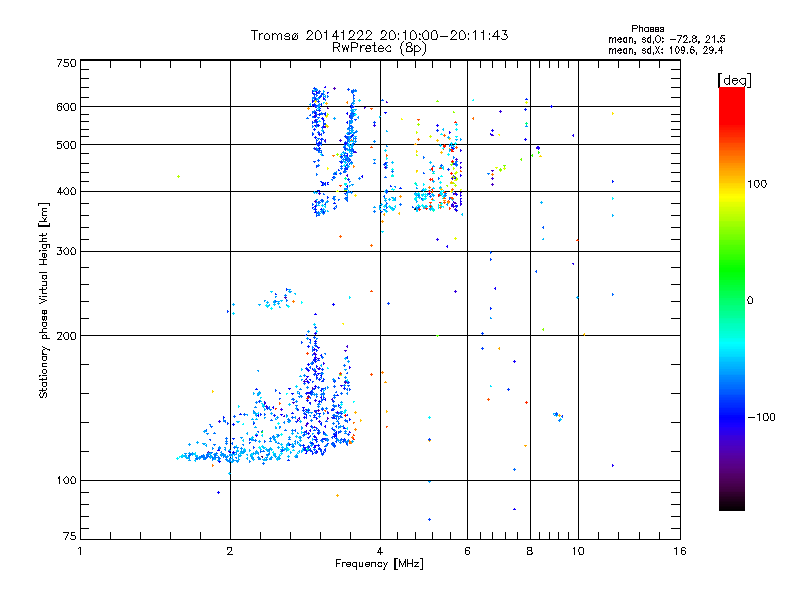This screenshot has width=800, height=600.
Task: Click the y-axis '750' tick label
Action: [66, 63]
